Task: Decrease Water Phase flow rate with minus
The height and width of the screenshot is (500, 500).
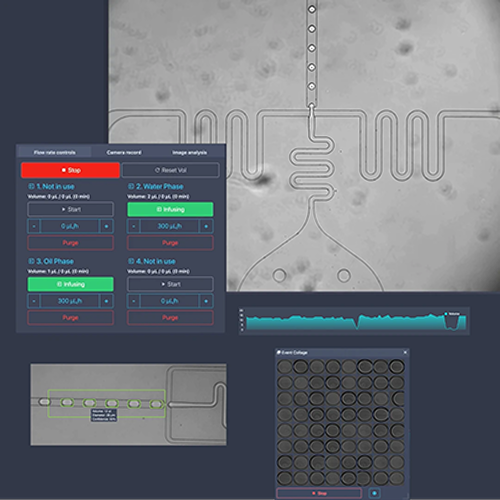Action: point(134,226)
